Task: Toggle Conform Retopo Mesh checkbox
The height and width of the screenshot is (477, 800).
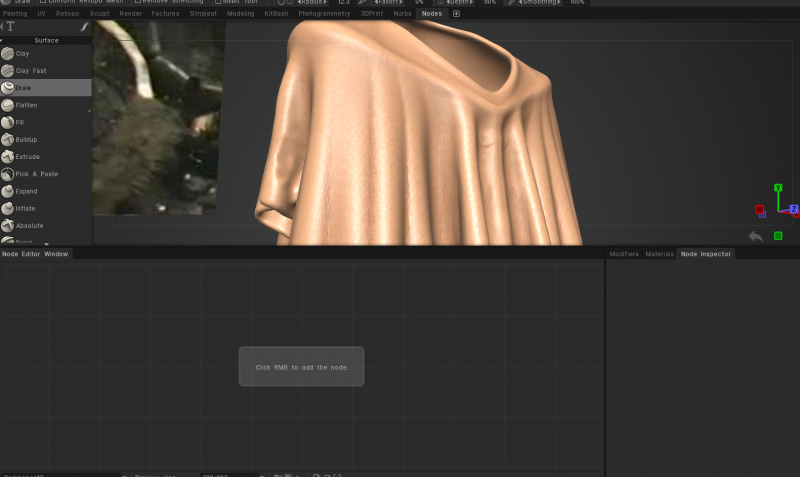Action: point(43,2)
